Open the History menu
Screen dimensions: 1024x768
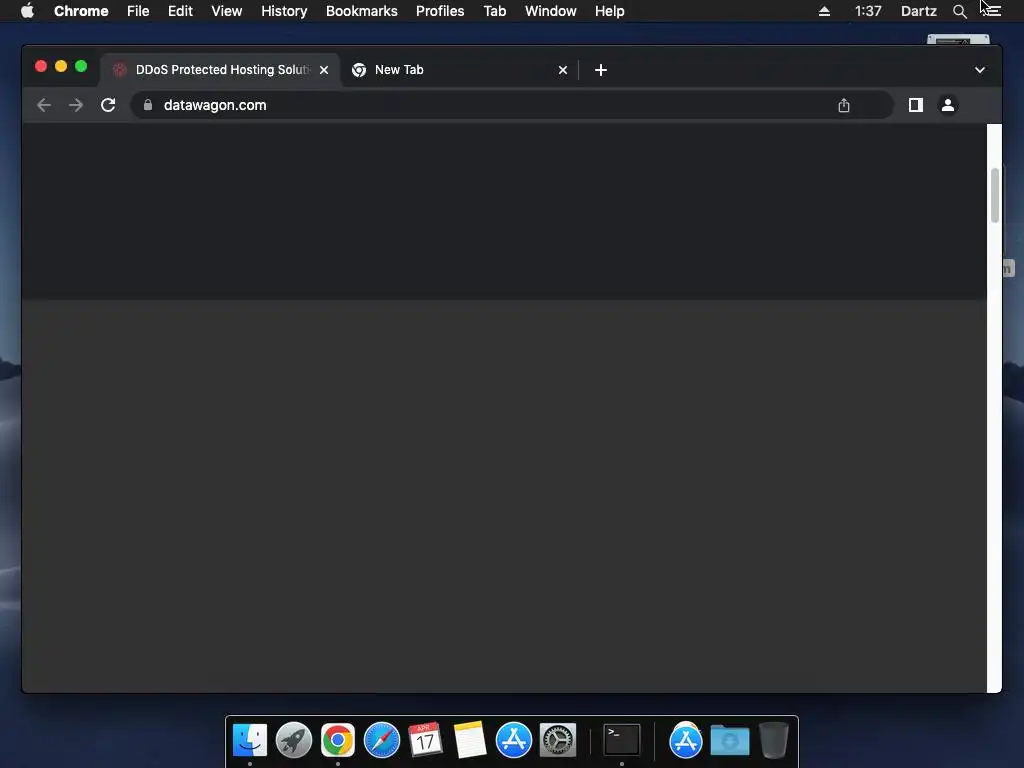click(284, 11)
